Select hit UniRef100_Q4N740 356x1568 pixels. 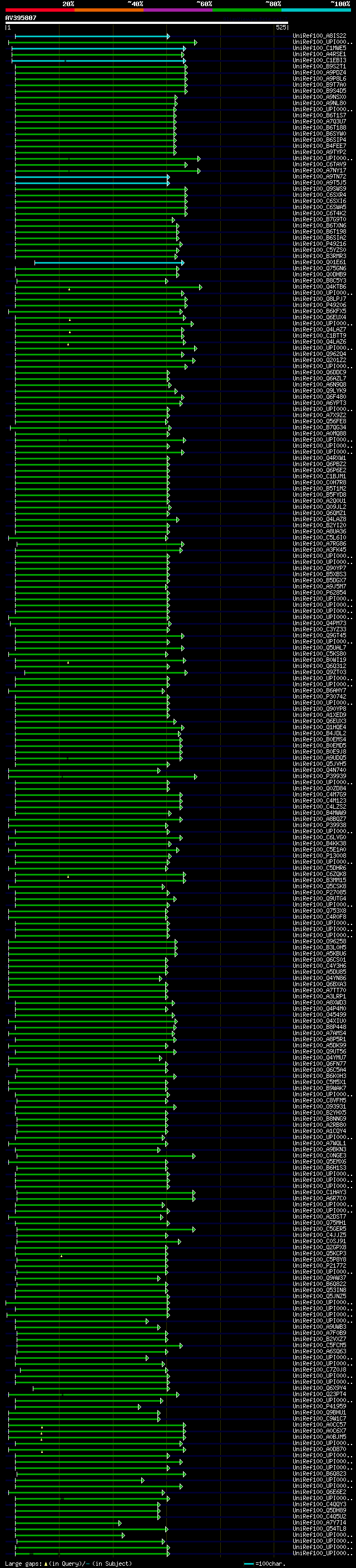tap(319, 770)
